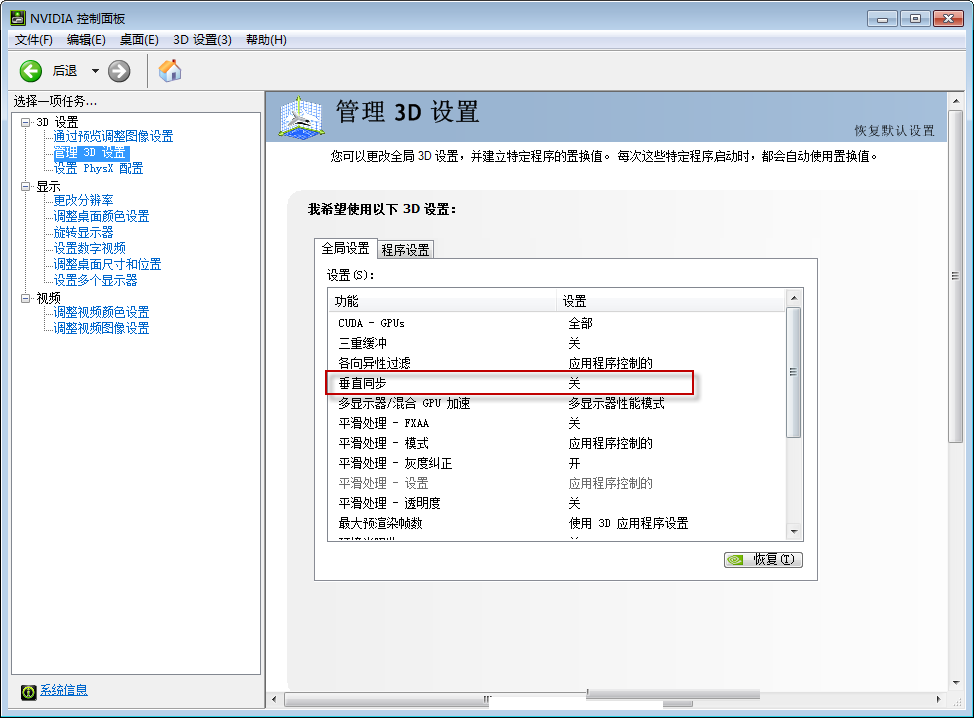Screen dimensions: 974x718
Task: Click the 恢复(T) button
Action: pos(763,560)
